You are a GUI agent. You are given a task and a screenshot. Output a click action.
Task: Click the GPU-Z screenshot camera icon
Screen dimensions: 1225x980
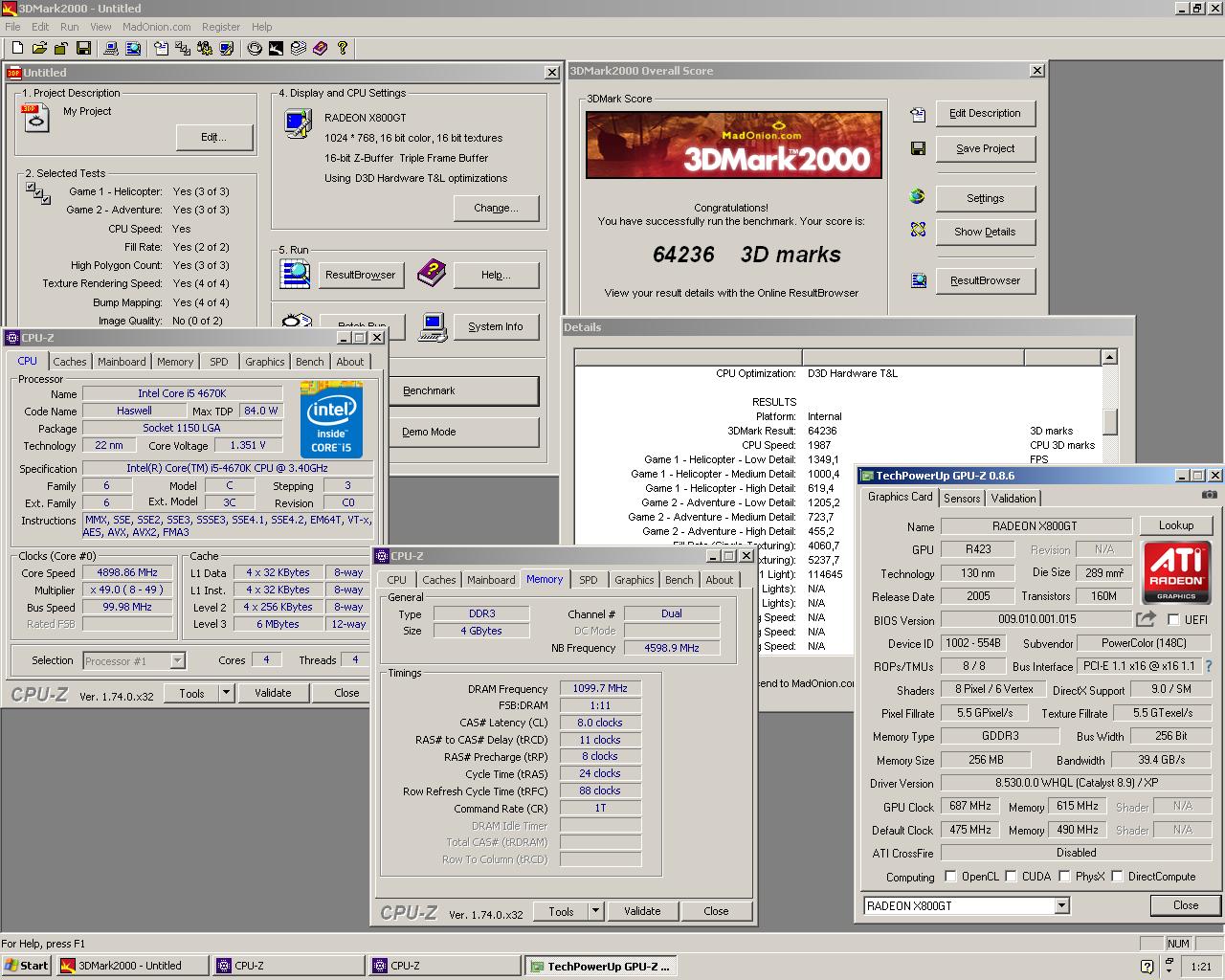(1210, 495)
